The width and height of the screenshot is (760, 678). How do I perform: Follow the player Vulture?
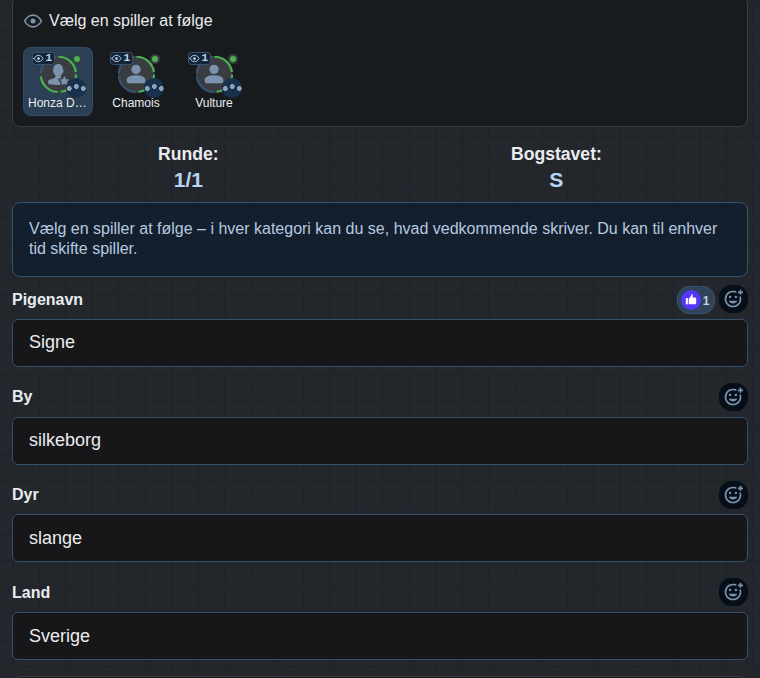[214, 81]
